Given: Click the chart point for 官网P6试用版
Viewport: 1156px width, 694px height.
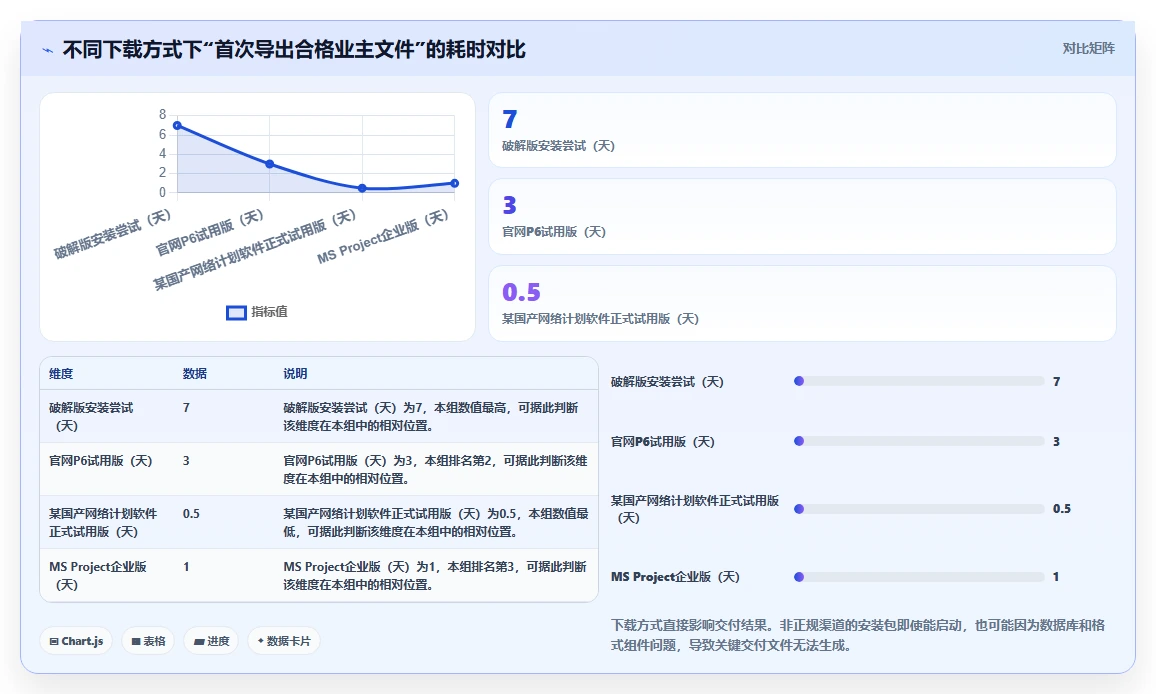Looking at the screenshot, I should point(270,164).
